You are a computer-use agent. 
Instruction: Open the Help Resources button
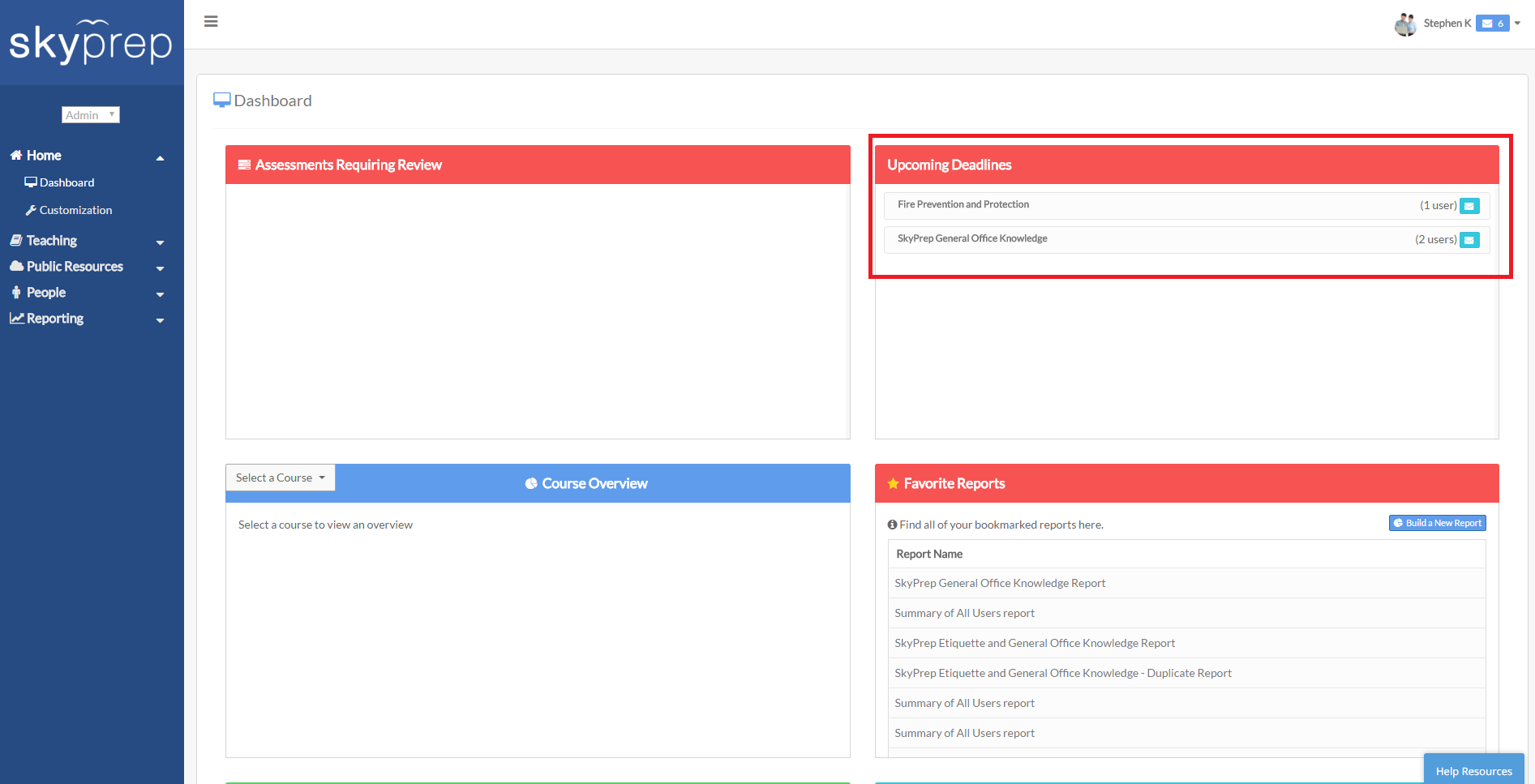1473,771
